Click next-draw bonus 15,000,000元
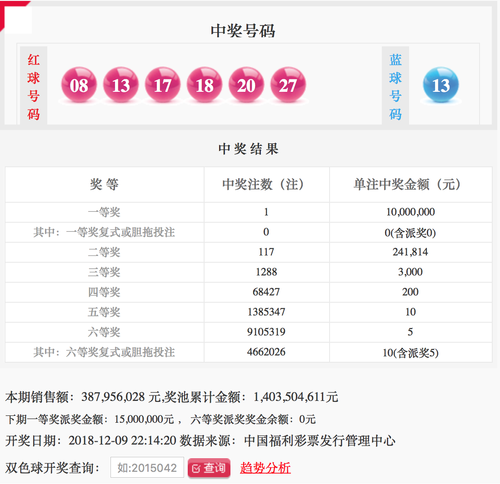This screenshot has height=484, width=500. 144,419
